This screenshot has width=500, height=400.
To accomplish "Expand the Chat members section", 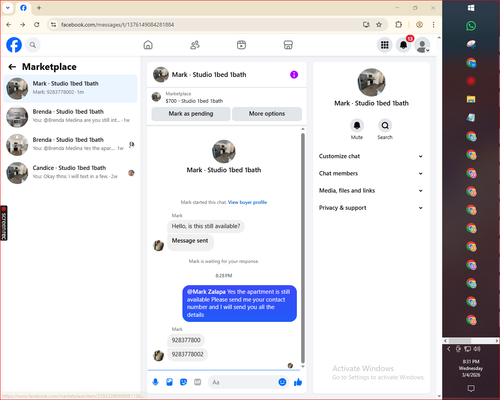I will [x=371, y=173].
